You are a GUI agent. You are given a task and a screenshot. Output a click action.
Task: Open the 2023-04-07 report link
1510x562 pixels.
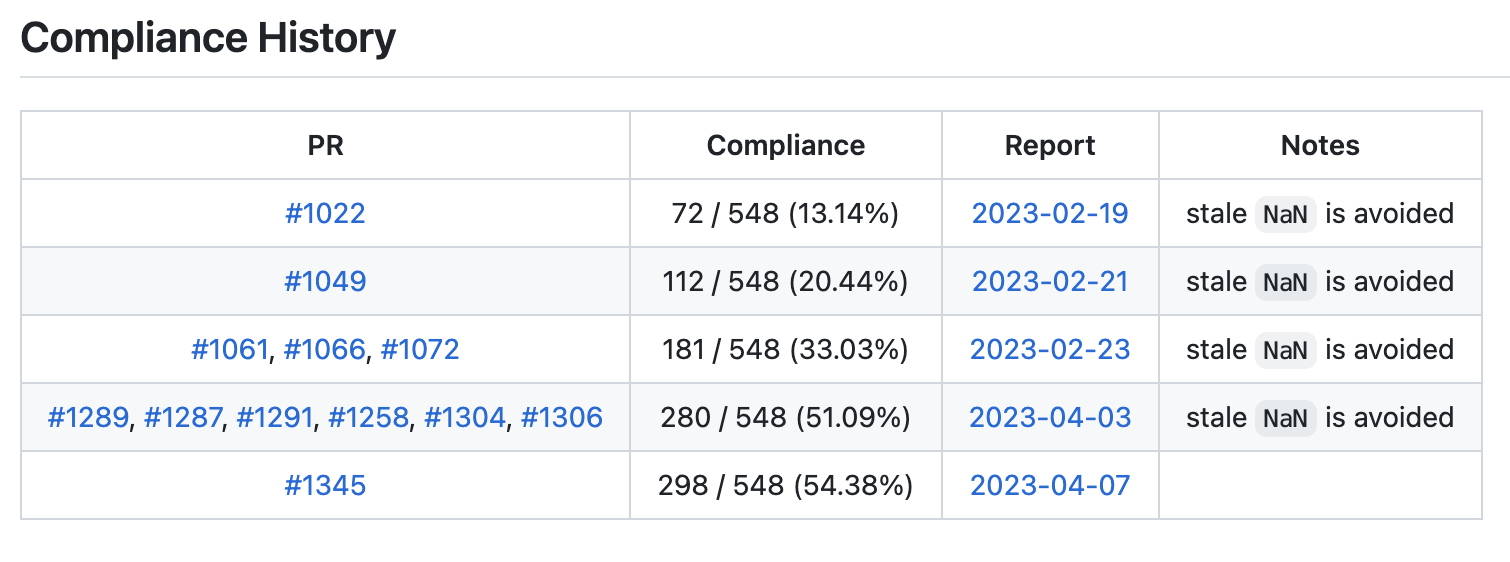coord(1050,486)
